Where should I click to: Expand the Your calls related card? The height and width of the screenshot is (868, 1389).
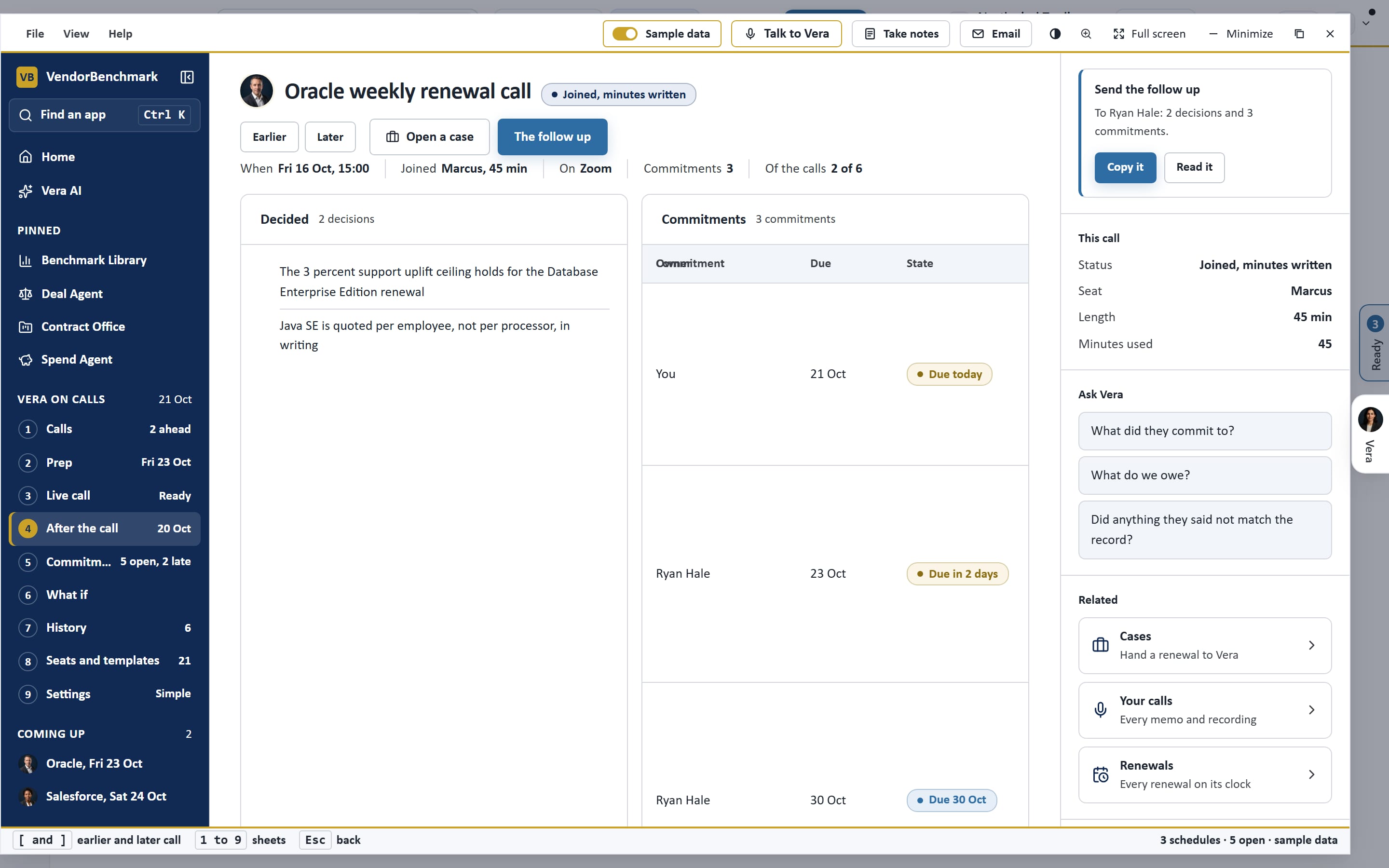coord(1204,710)
